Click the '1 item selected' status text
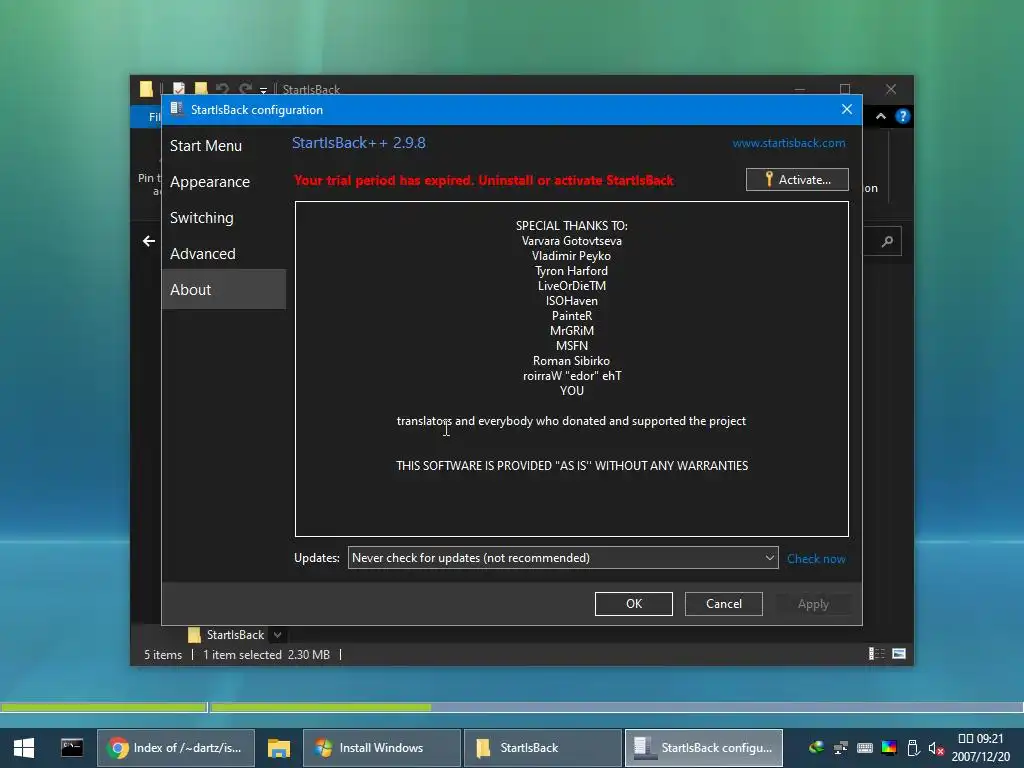The height and width of the screenshot is (768, 1024). [242, 654]
